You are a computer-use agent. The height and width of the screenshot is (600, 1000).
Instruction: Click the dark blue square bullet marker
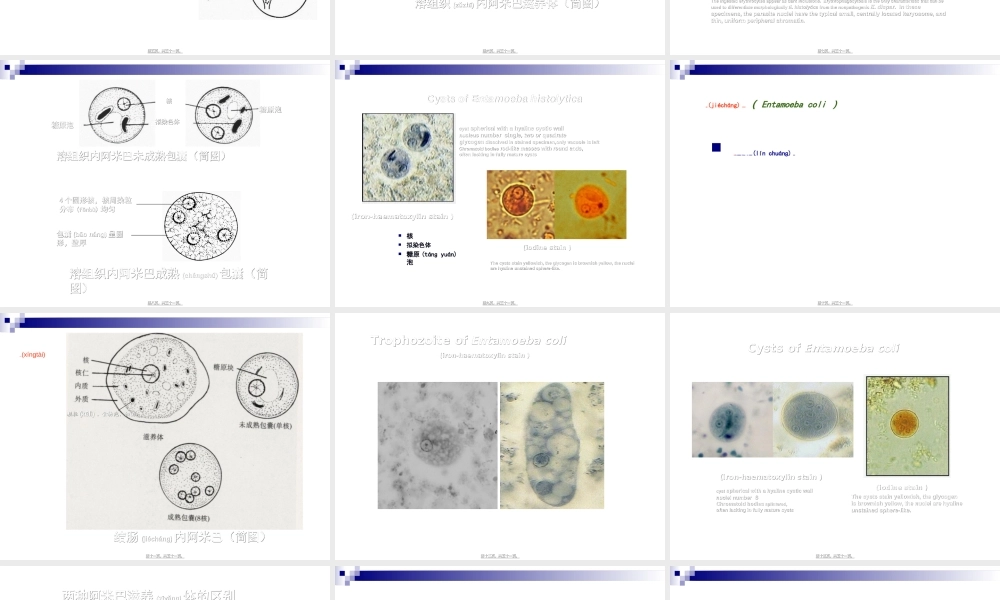(x=716, y=148)
